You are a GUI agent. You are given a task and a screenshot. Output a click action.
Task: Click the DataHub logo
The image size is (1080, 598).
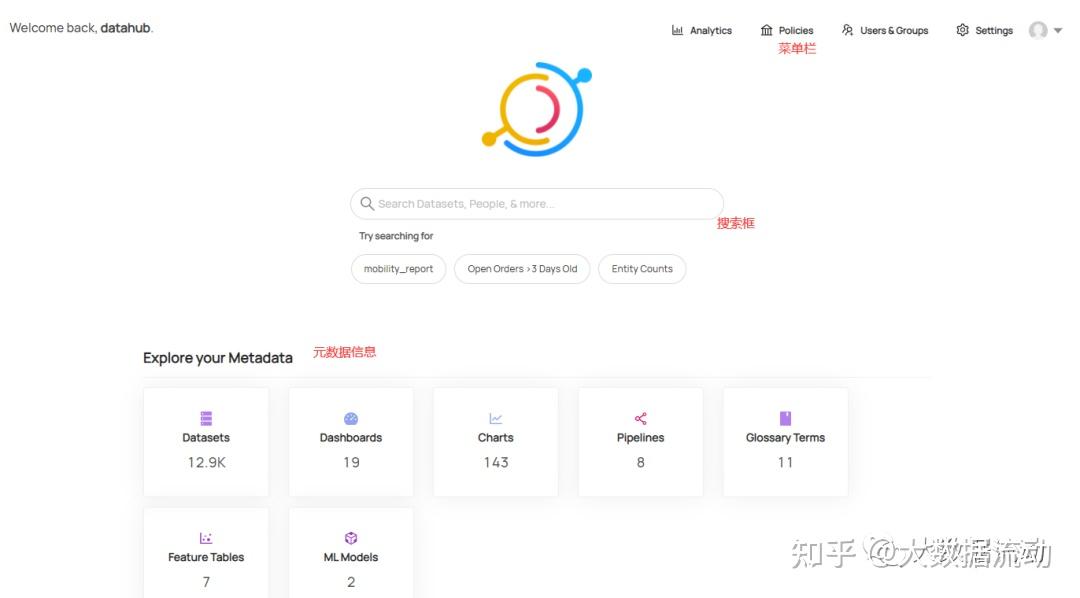point(537,109)
